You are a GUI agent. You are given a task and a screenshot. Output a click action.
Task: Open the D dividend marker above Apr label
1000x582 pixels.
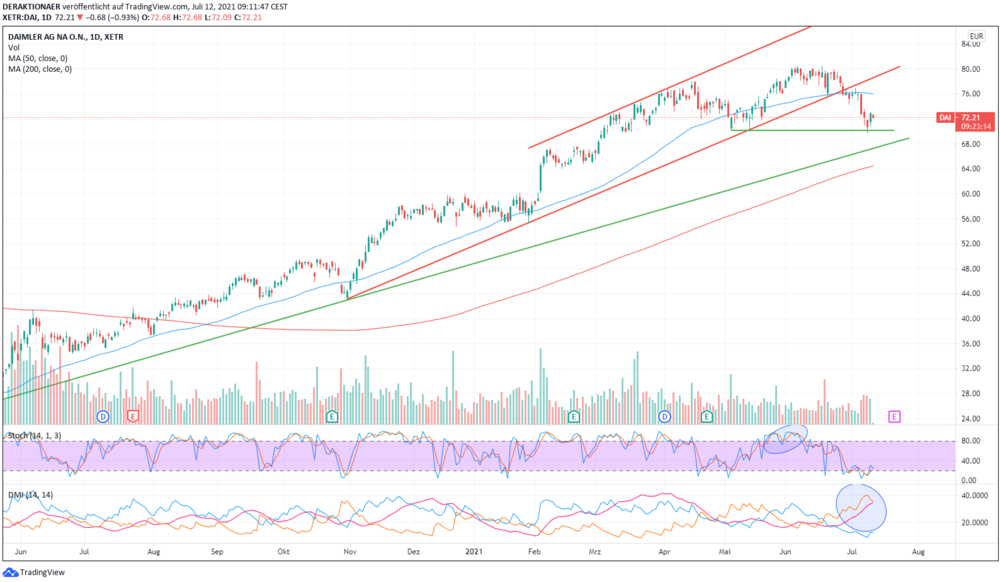(x=665, y=416)
